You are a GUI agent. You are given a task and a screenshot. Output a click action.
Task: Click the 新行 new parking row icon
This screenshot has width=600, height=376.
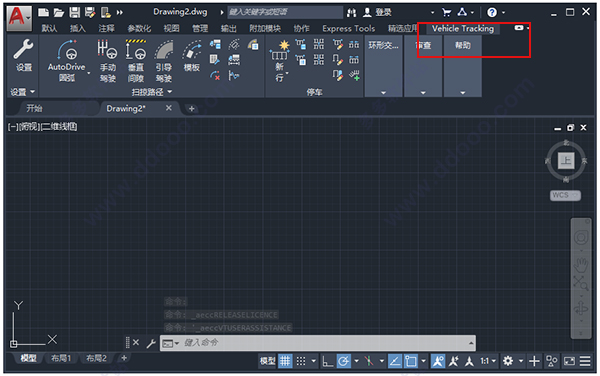tap(280, 50)
